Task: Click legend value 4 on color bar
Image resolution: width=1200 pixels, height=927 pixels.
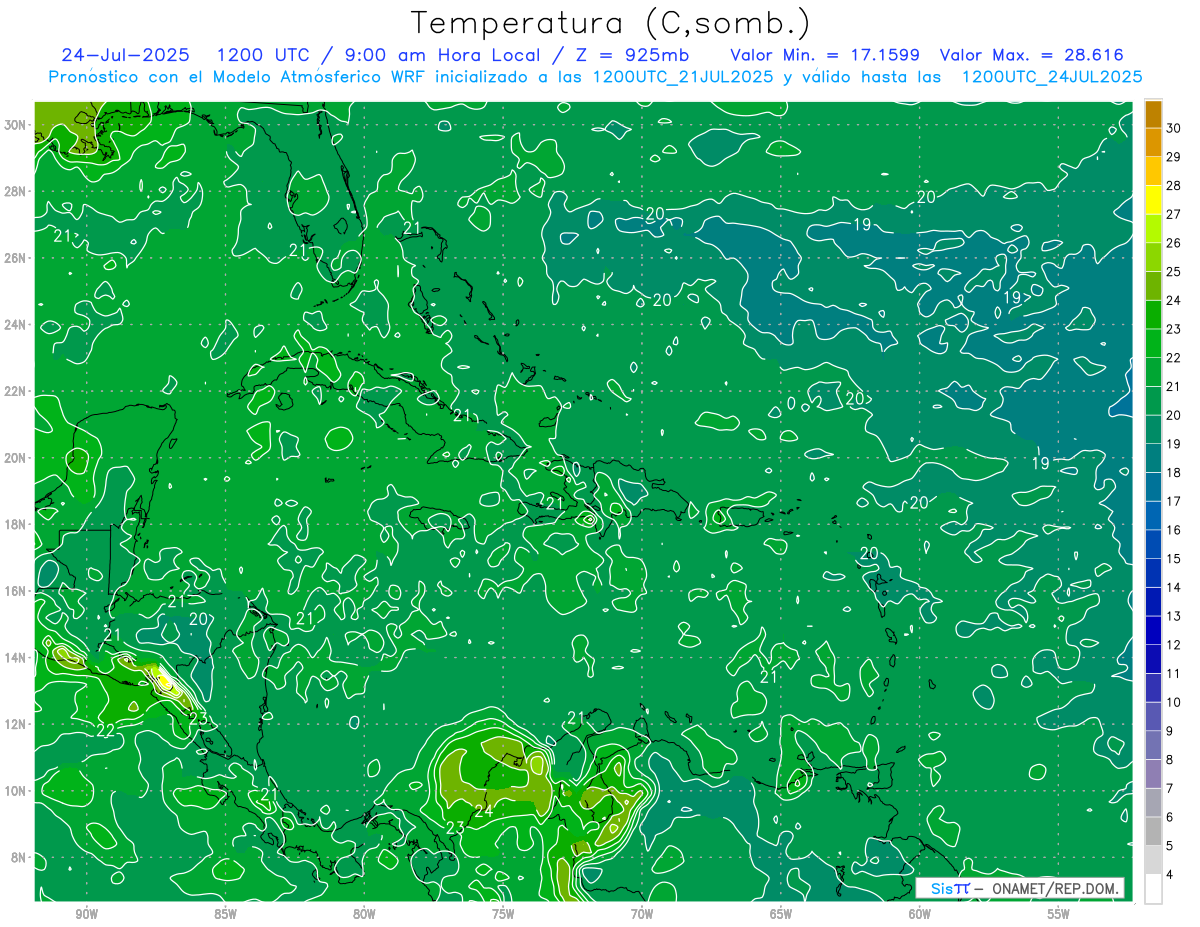Action: pos(1170,875)
